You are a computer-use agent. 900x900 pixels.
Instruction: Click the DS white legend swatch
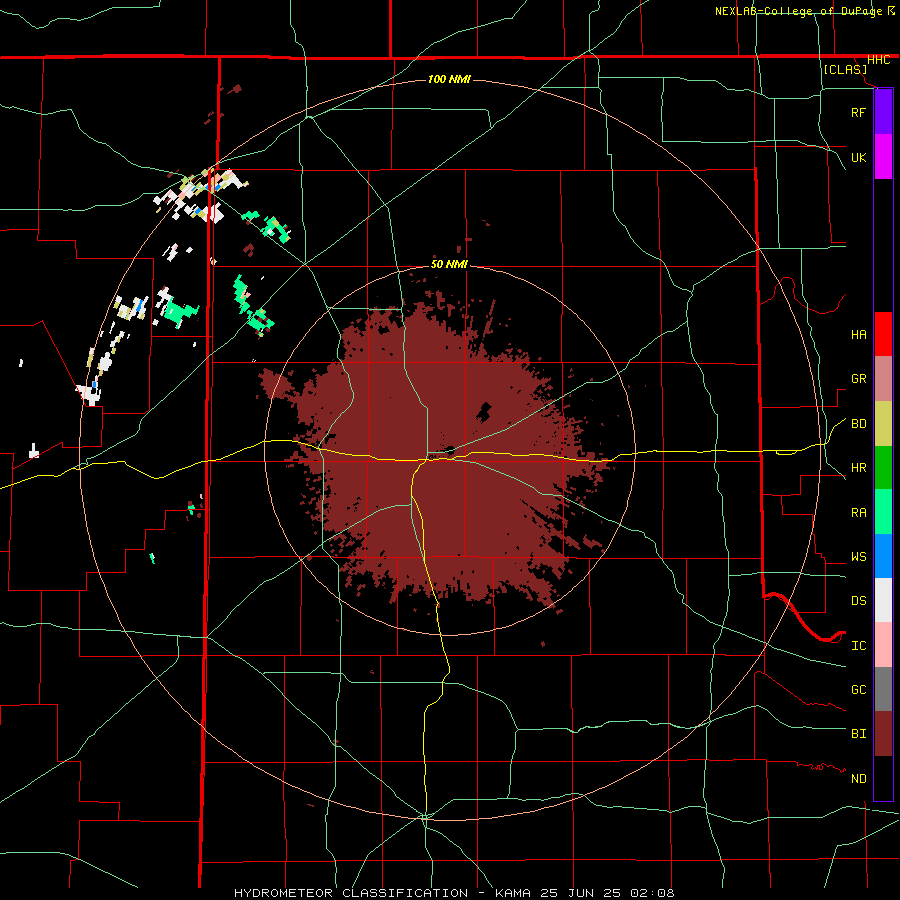point(883,600)
